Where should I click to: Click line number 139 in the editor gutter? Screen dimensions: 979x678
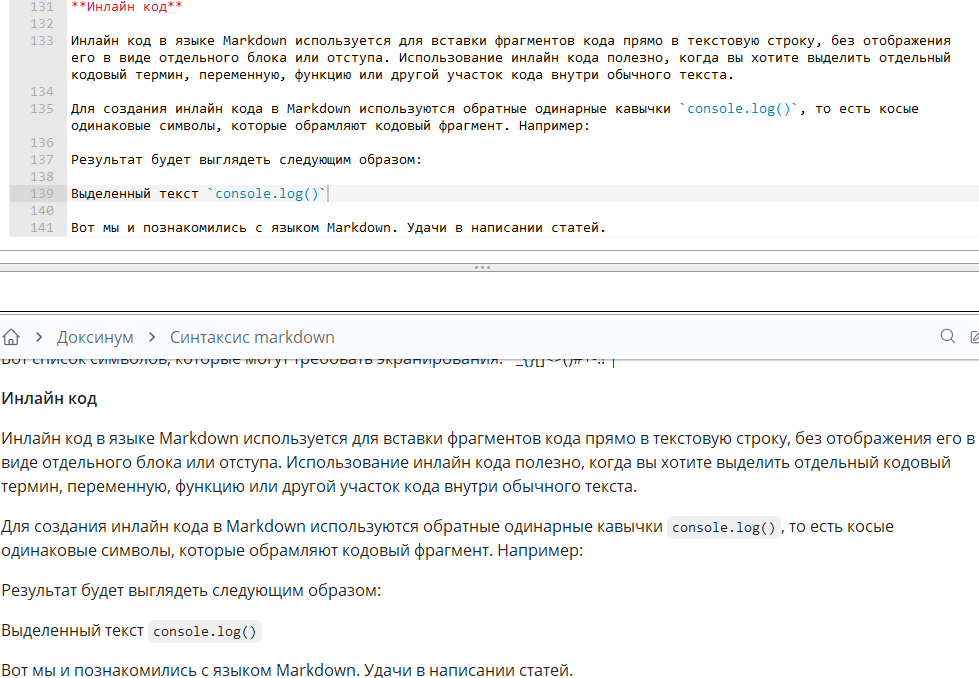pos(41,194)
